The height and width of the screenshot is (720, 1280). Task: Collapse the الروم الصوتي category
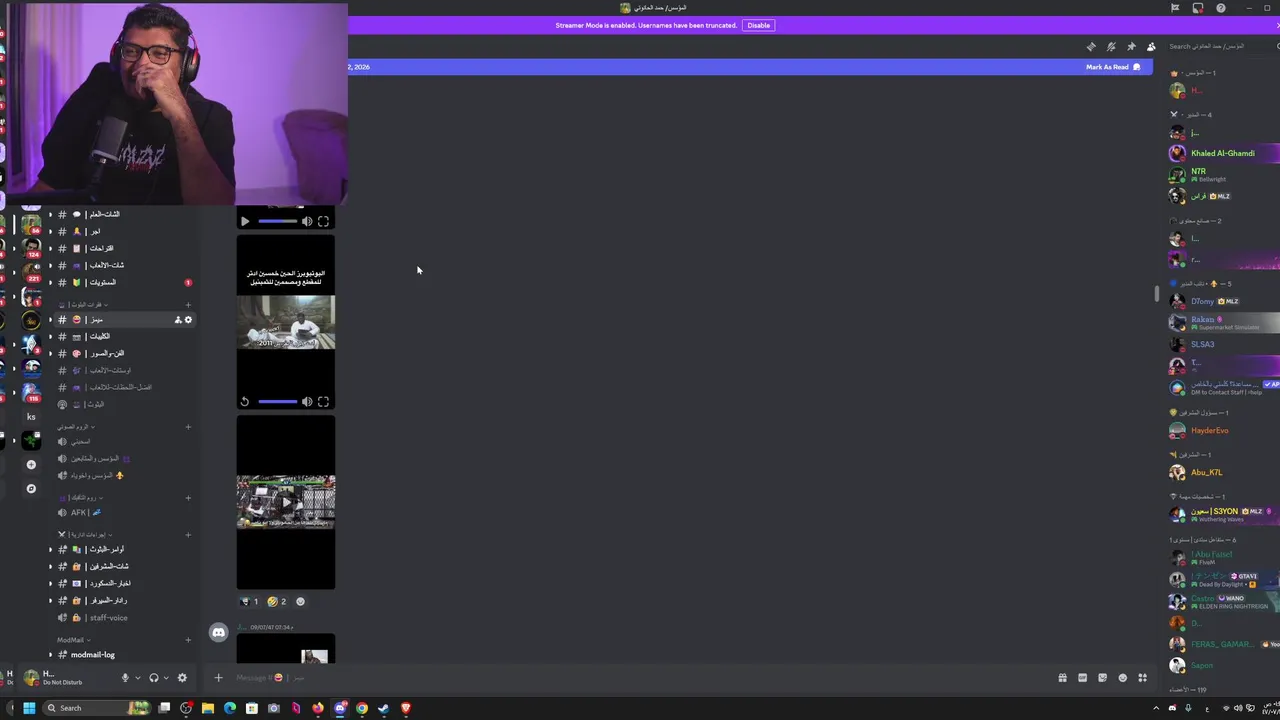point(76,427)
